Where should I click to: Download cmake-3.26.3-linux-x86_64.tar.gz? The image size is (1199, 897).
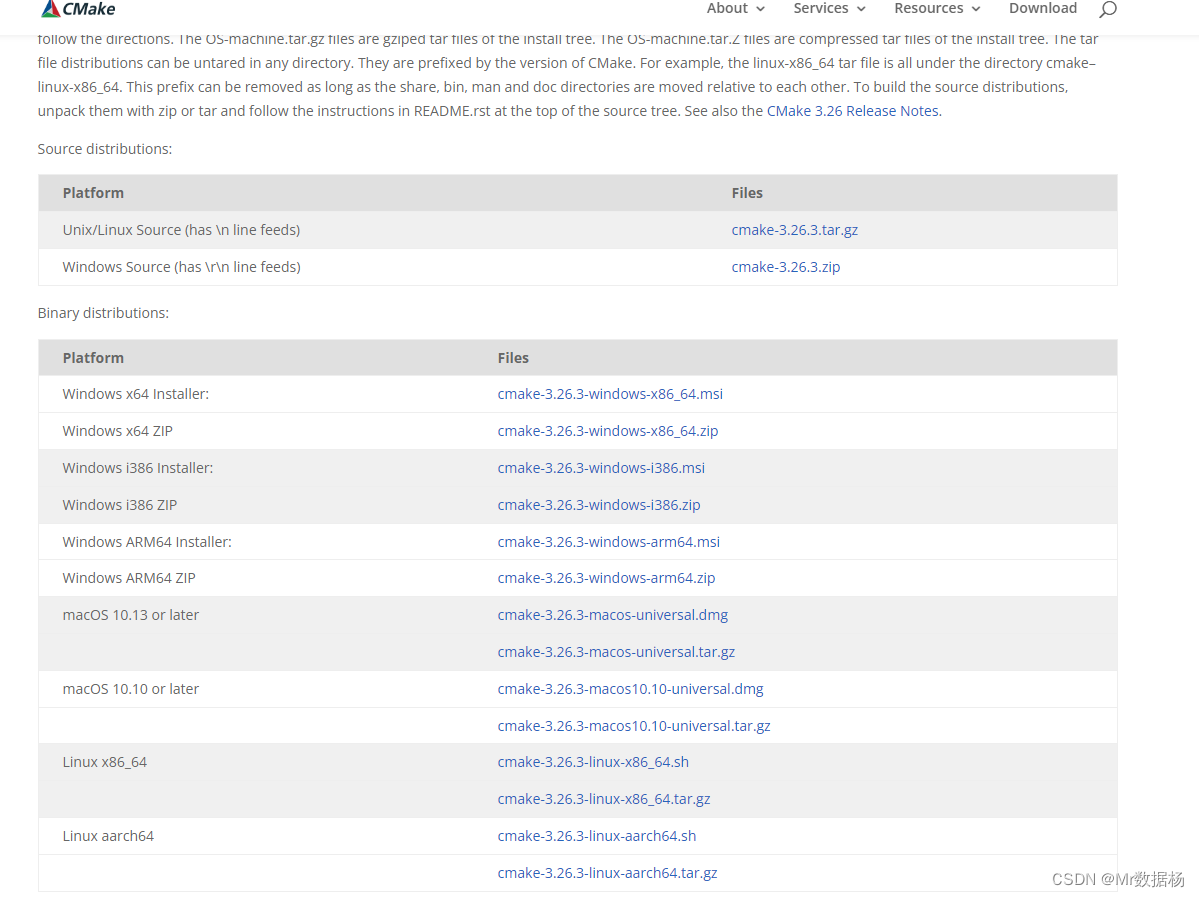click(604, 798)
